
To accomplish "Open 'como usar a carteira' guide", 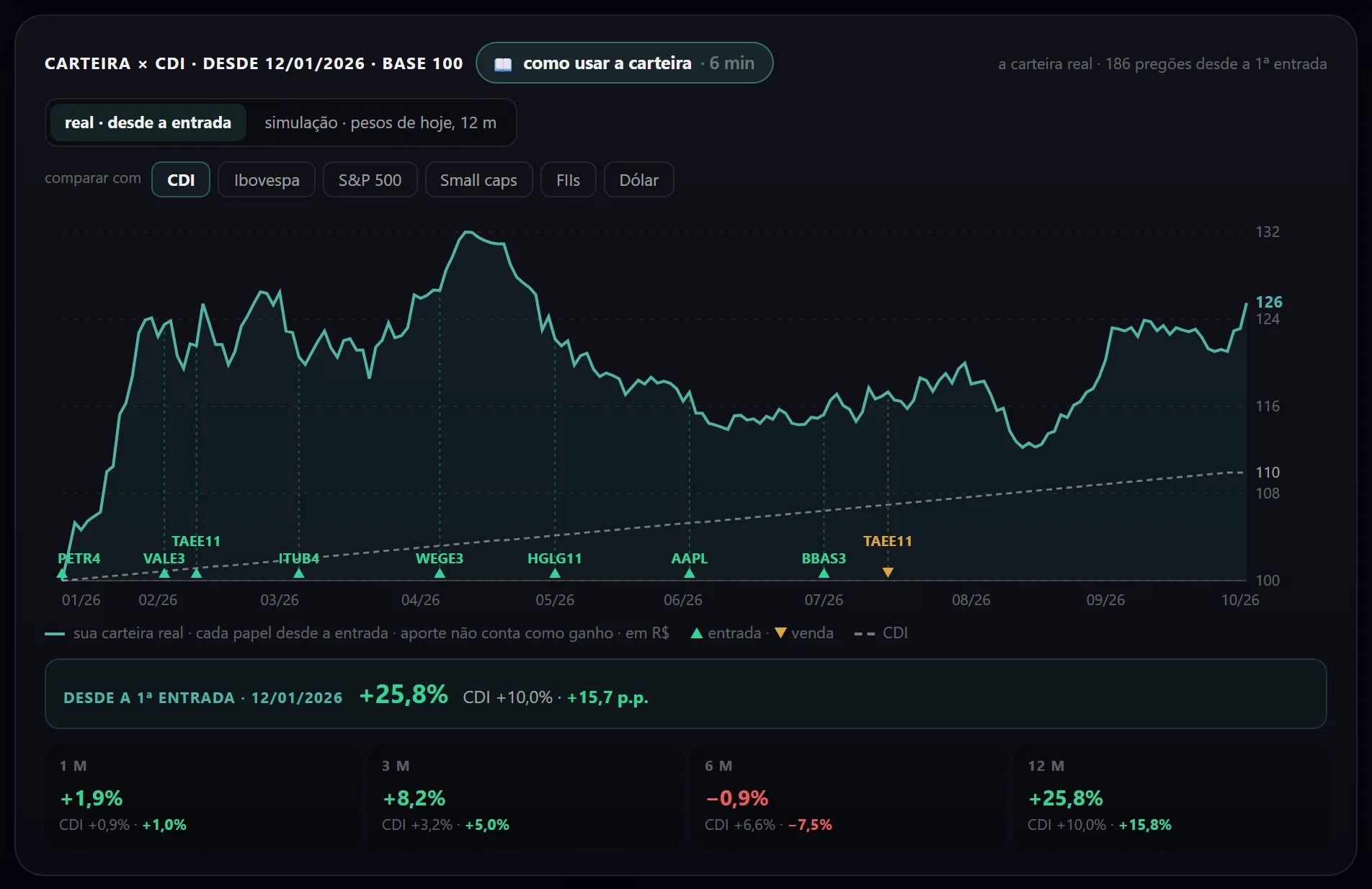I will click(624, 63).
